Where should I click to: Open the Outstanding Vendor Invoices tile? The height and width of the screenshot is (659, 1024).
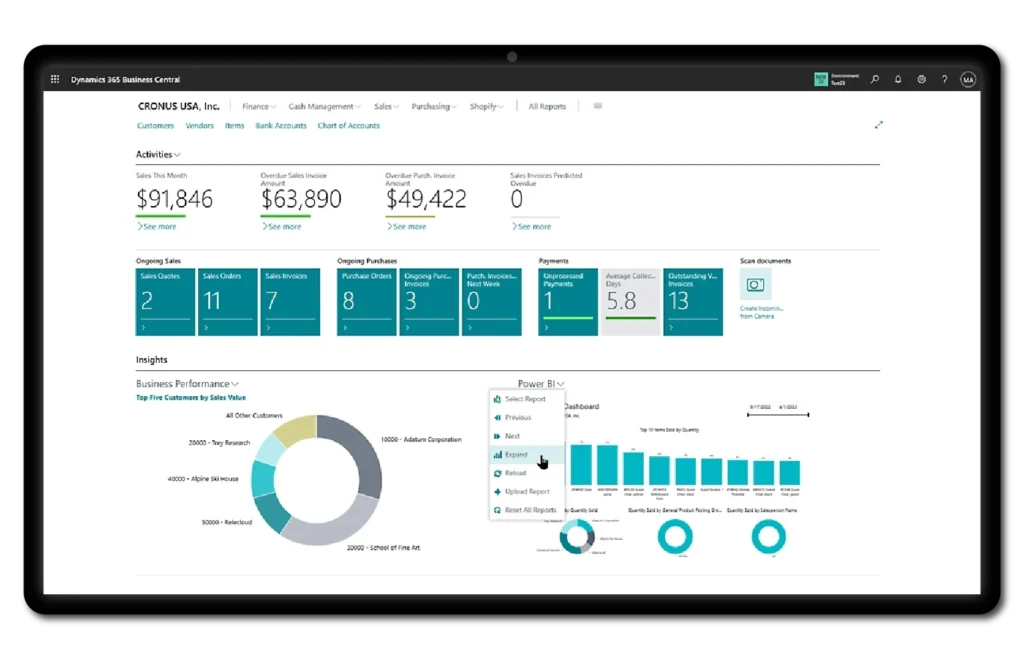(693, 302)
